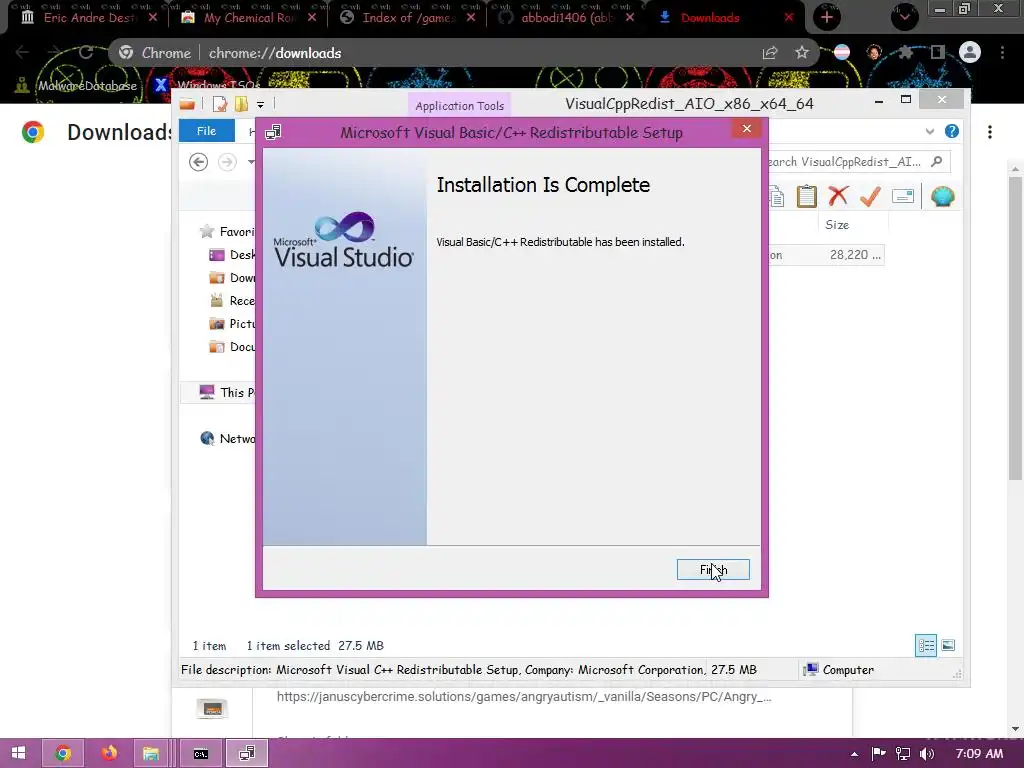Image resolution: width=1024 pixels, height=768 pixels.
Task: Click the Properties quick access icon
Action: tap(219, 104)
